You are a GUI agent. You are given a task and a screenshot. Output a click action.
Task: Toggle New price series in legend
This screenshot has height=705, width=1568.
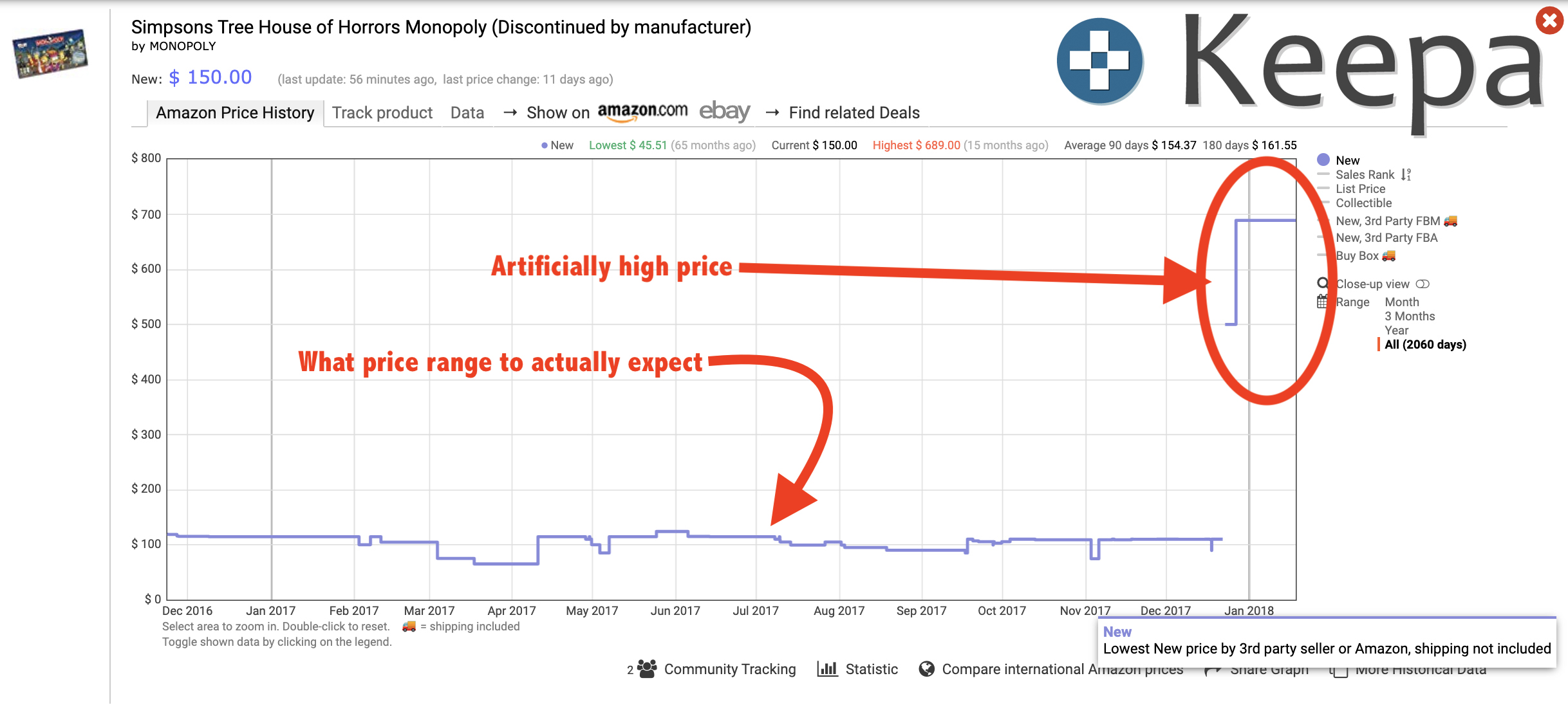click(1347, 160)
